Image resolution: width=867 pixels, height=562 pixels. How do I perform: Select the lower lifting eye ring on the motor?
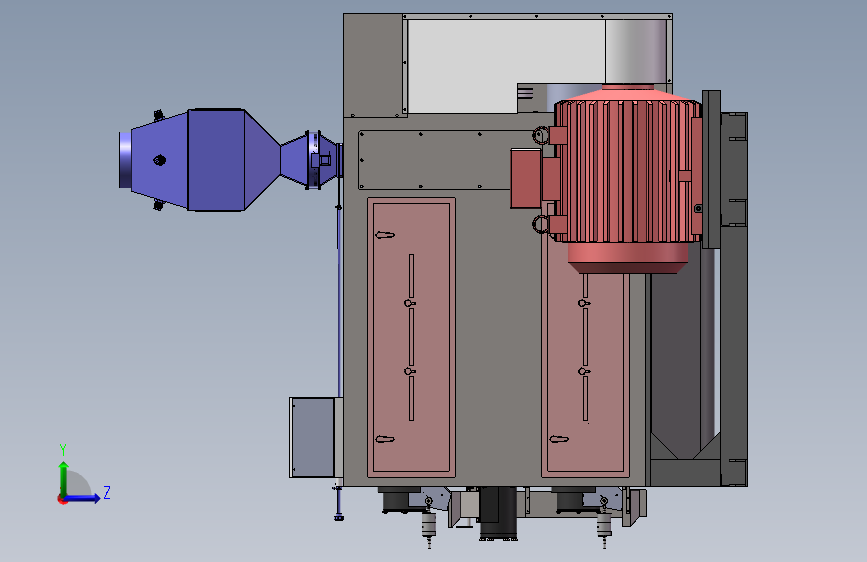pyautogui.click(x=541, y=224)
